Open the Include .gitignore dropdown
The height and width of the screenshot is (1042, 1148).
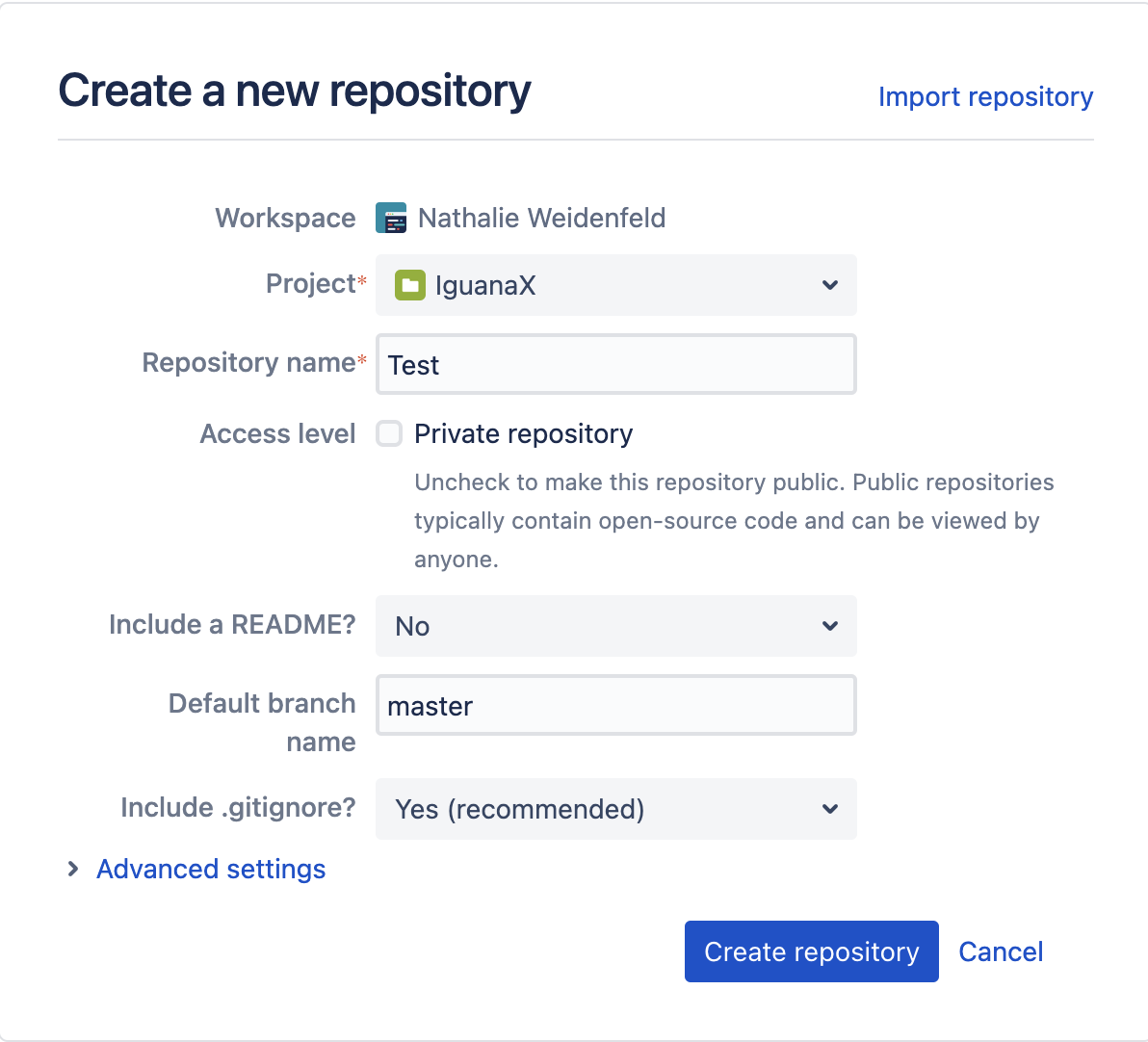point(616,809)
